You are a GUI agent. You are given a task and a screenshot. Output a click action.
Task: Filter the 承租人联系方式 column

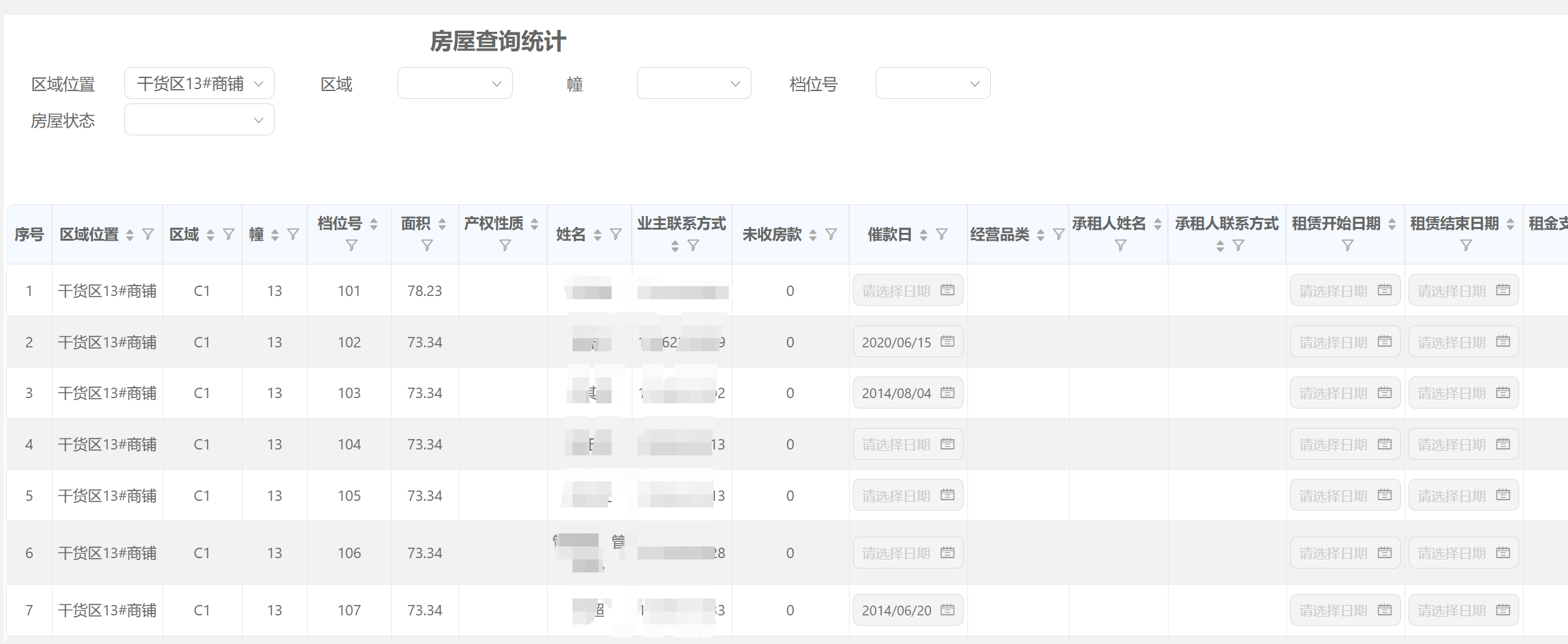coord(1238,245)
